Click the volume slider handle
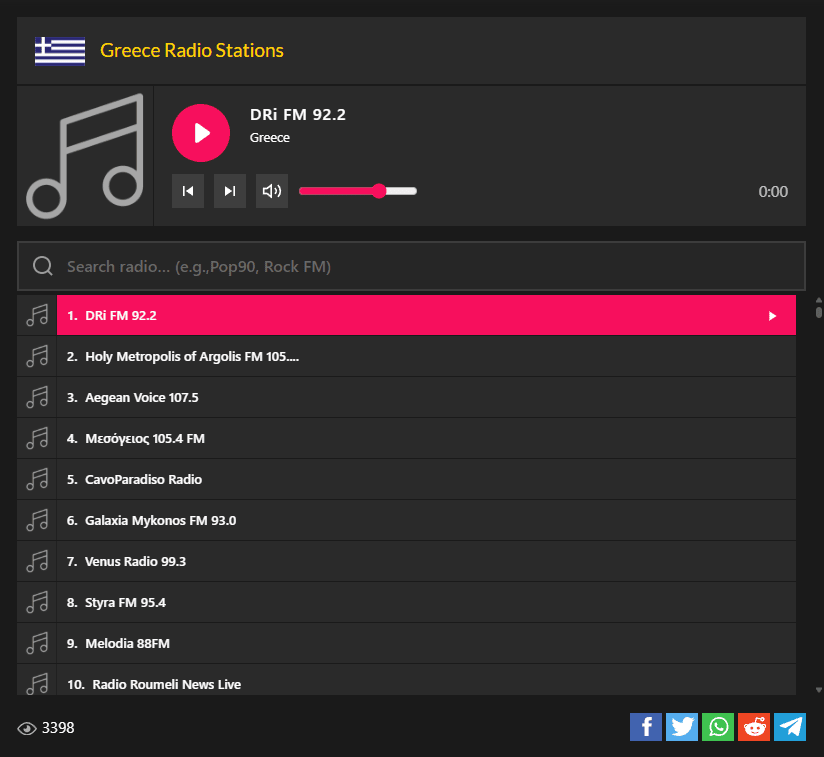Image resolution: width=824 pixels, height=757 pixels. point(379,191)
